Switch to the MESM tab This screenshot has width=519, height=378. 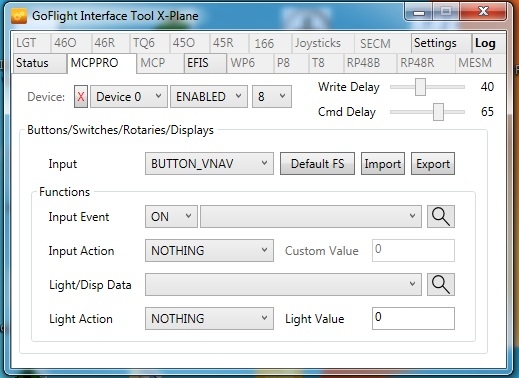point(480,63)
